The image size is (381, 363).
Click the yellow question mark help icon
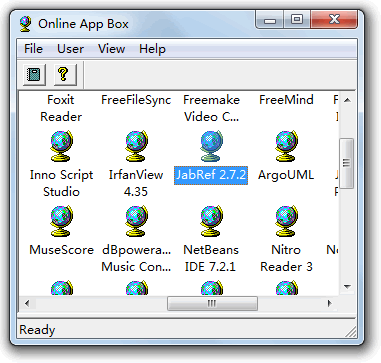pos(64,74)
